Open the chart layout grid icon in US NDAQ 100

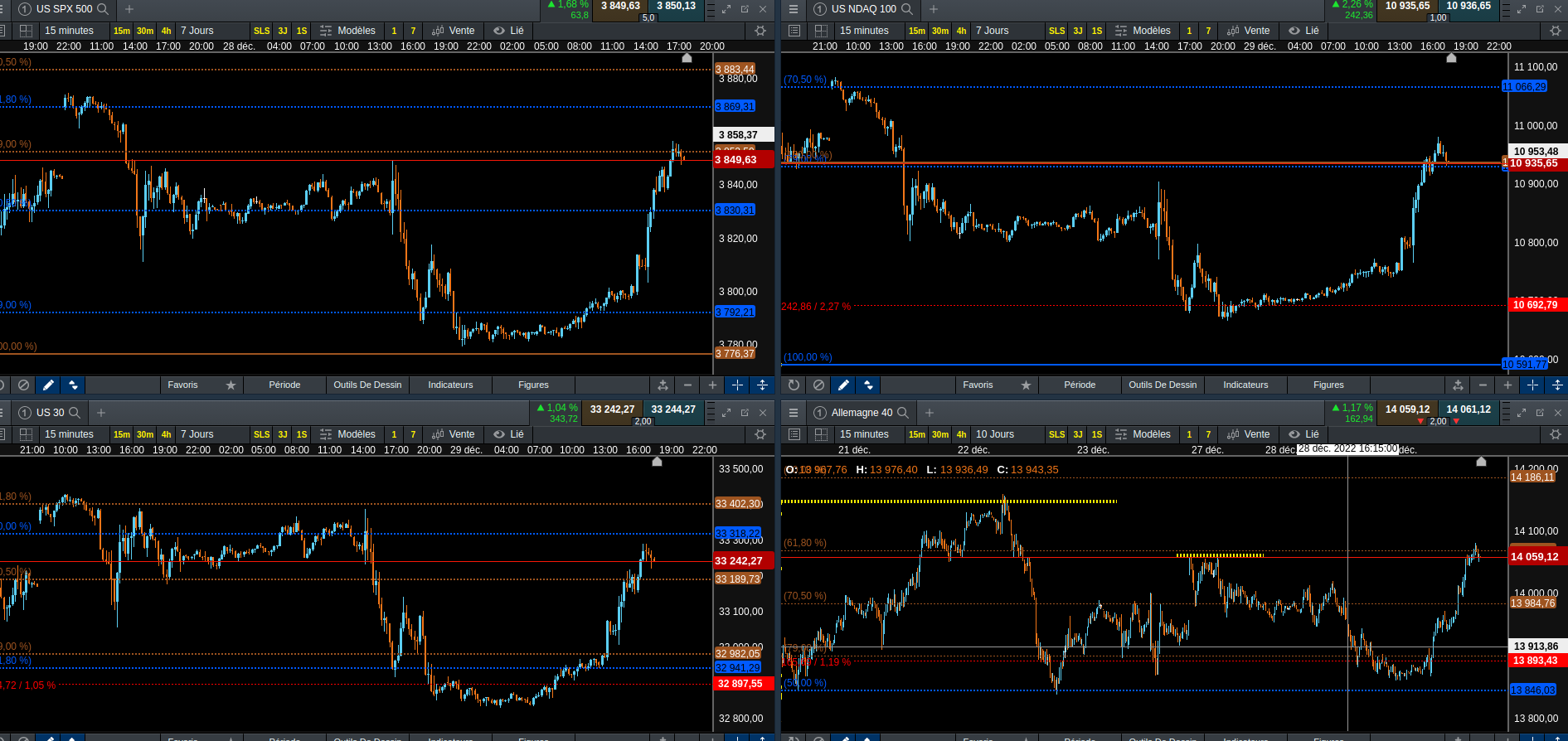coord(821,31)
